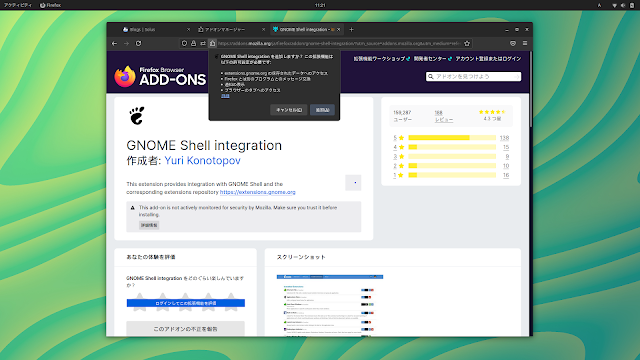Open the keyboard input indicator in top bar
This screenshot has width=640, height=360.
pyautogui.click(x=599, y=5)
